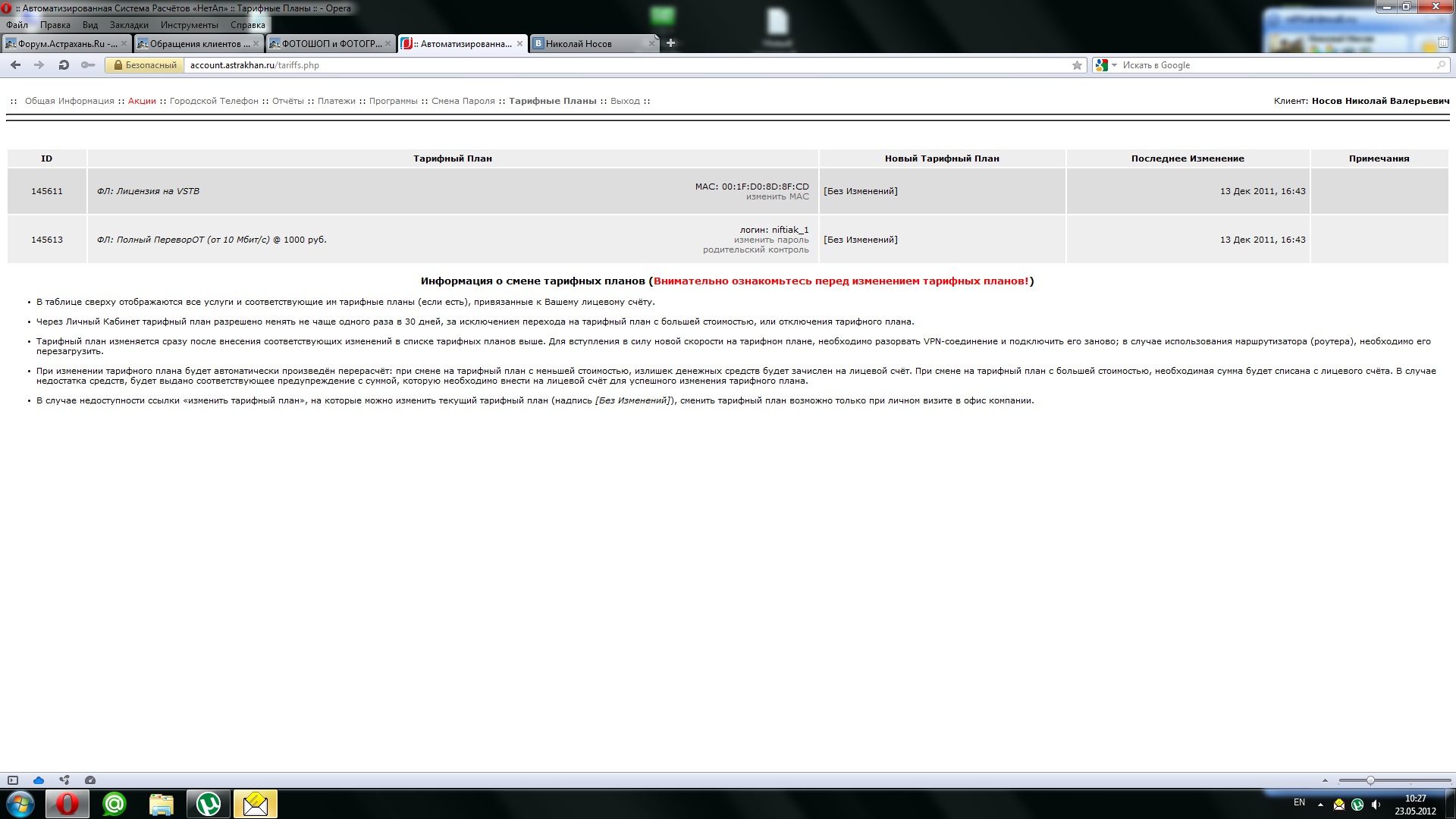Open Mail.Ru Agent from the taskbar

(x=115, y=804)
